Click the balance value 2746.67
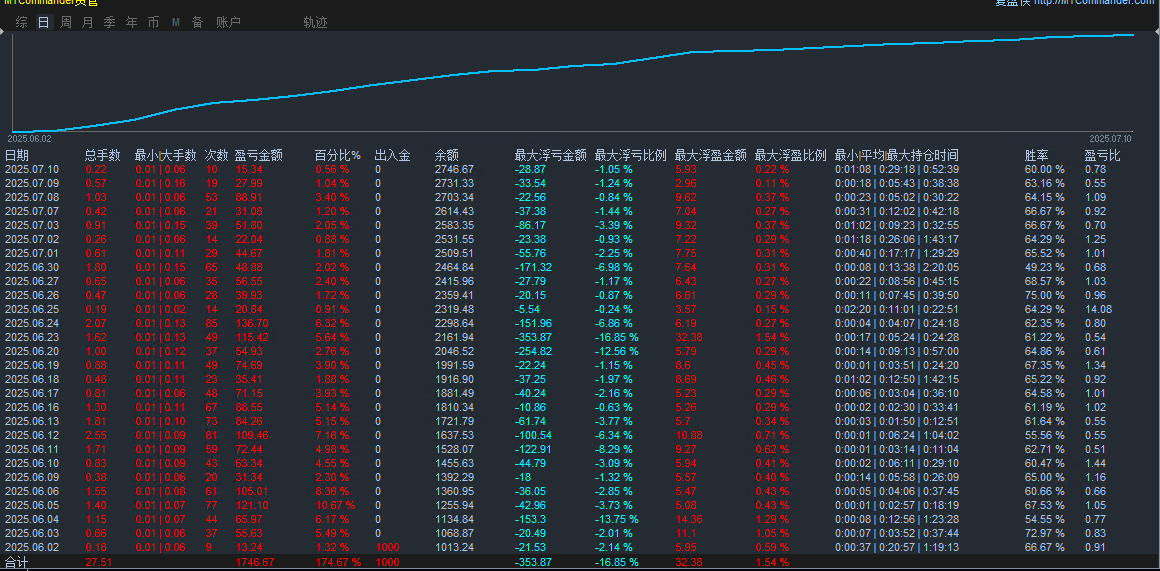1160x571 pixels. point(454,169)
